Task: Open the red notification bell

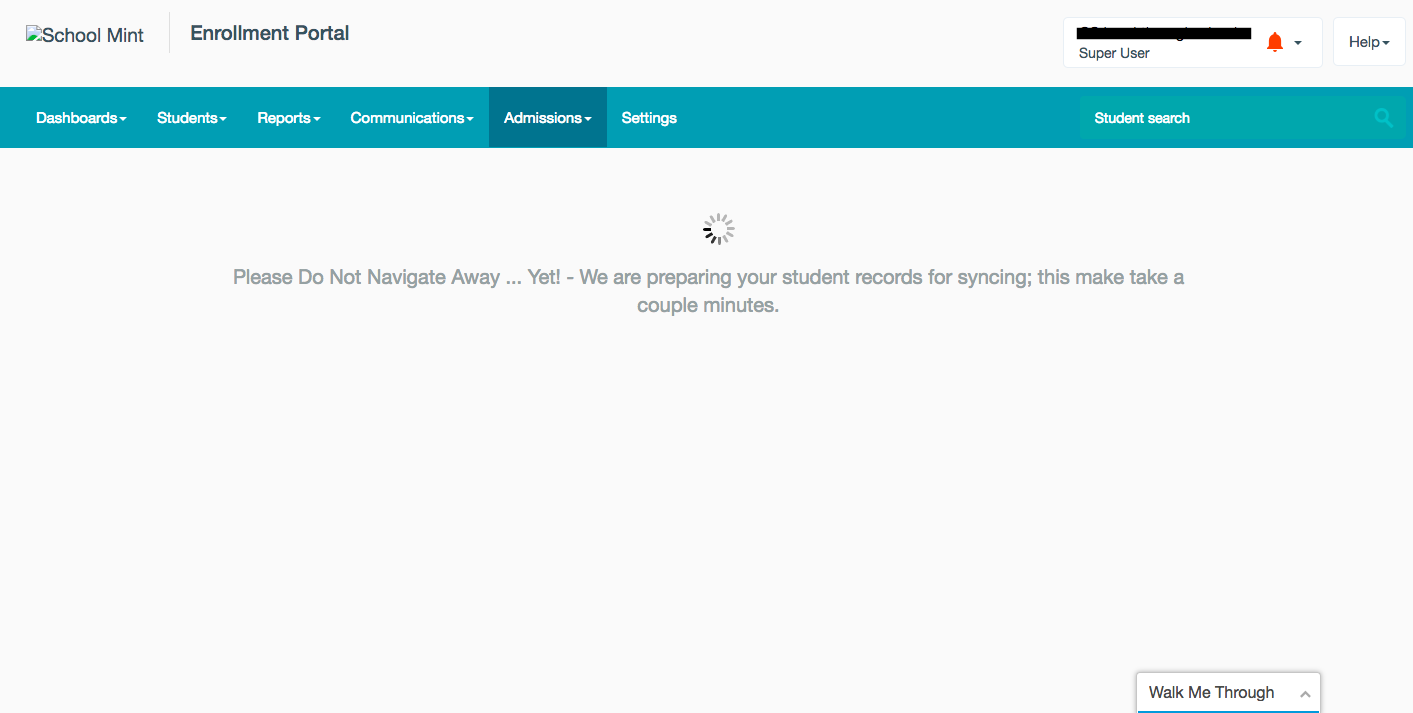Action: 1274,42
